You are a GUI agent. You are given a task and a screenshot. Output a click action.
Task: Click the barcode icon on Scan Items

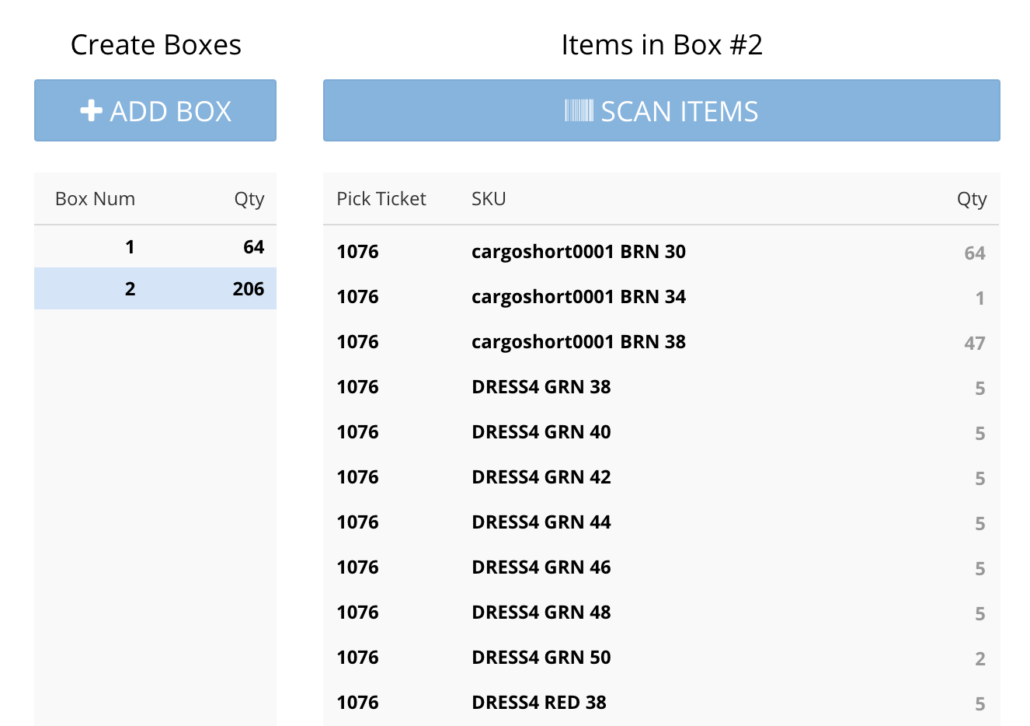coord(578,111)
